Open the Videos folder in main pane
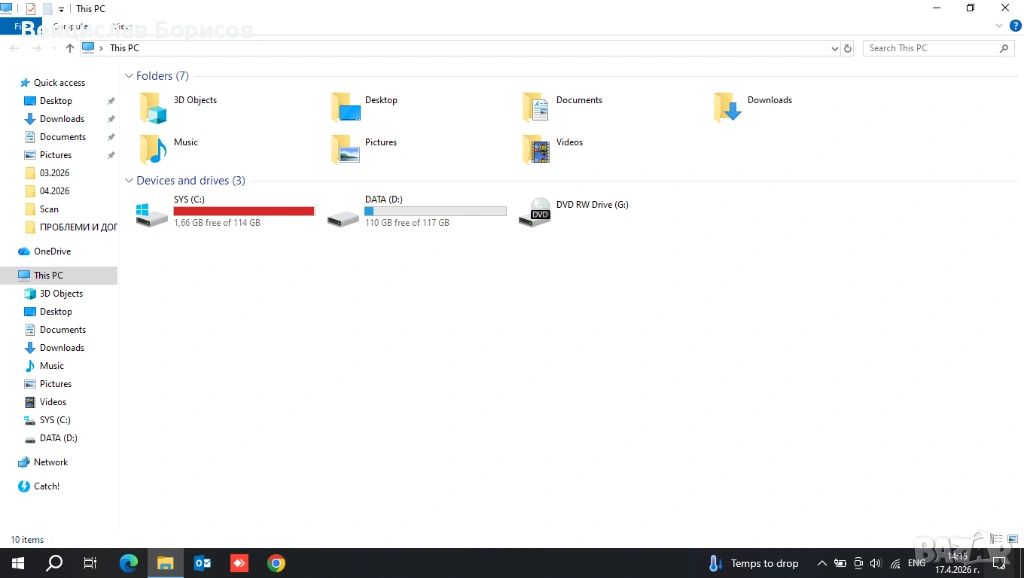Viewport: 1024px width, 578px height. pyautogui.click(x=536, y=148)
